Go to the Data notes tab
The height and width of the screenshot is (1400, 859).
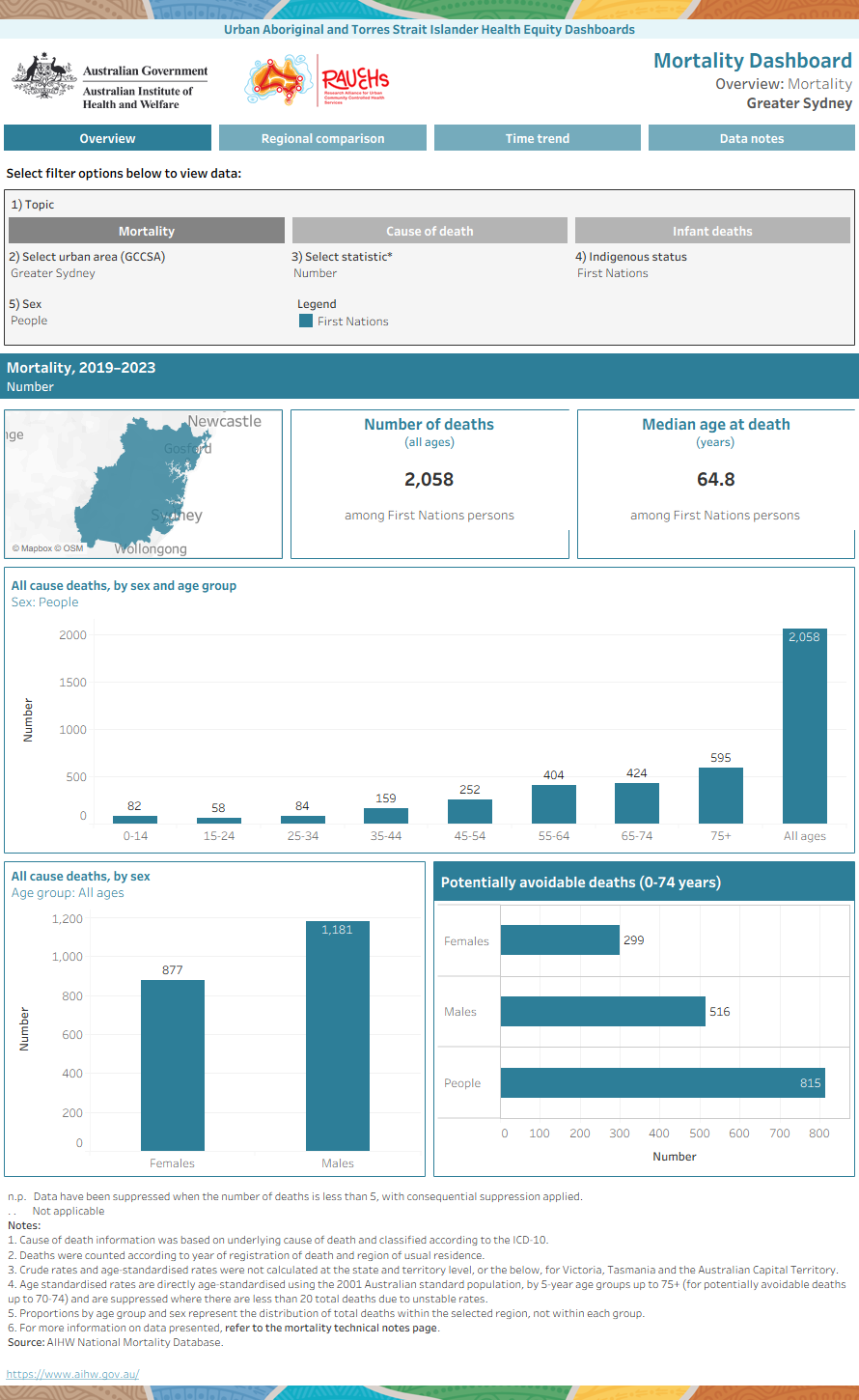752,138
